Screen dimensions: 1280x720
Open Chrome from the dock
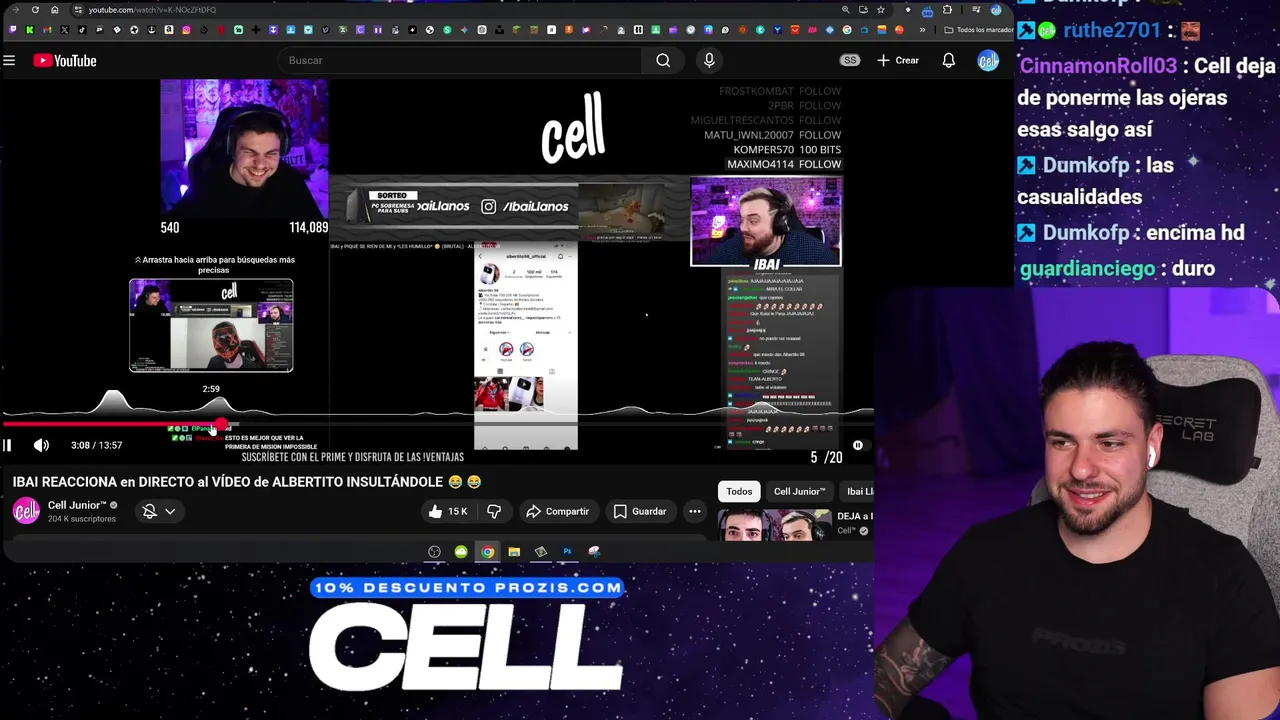487,551
